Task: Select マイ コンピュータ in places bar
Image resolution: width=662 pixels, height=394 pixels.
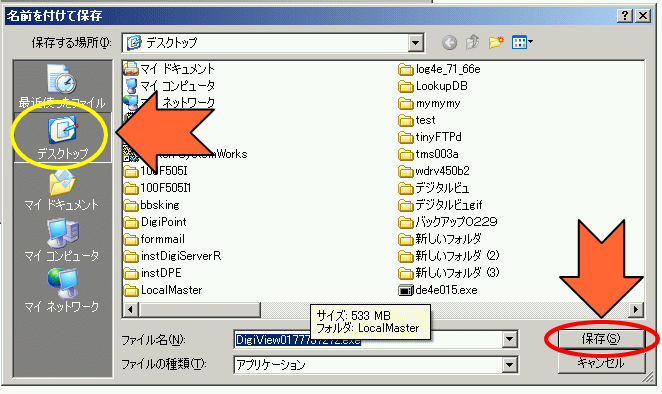Action: (x=62, y=240)
